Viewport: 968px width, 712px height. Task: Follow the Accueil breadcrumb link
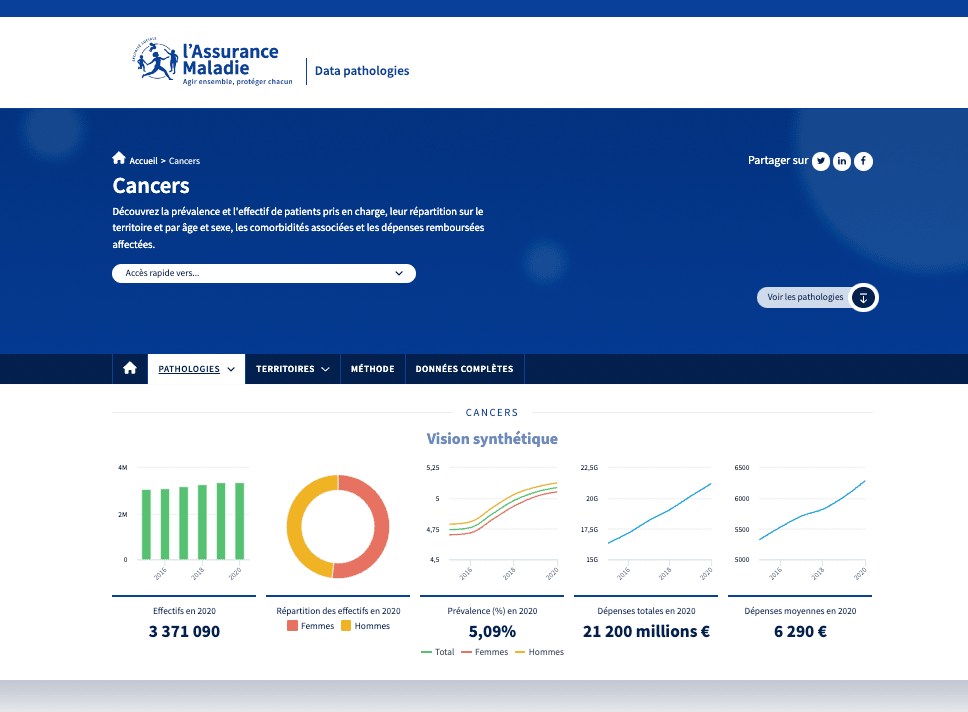coord(143,161)
